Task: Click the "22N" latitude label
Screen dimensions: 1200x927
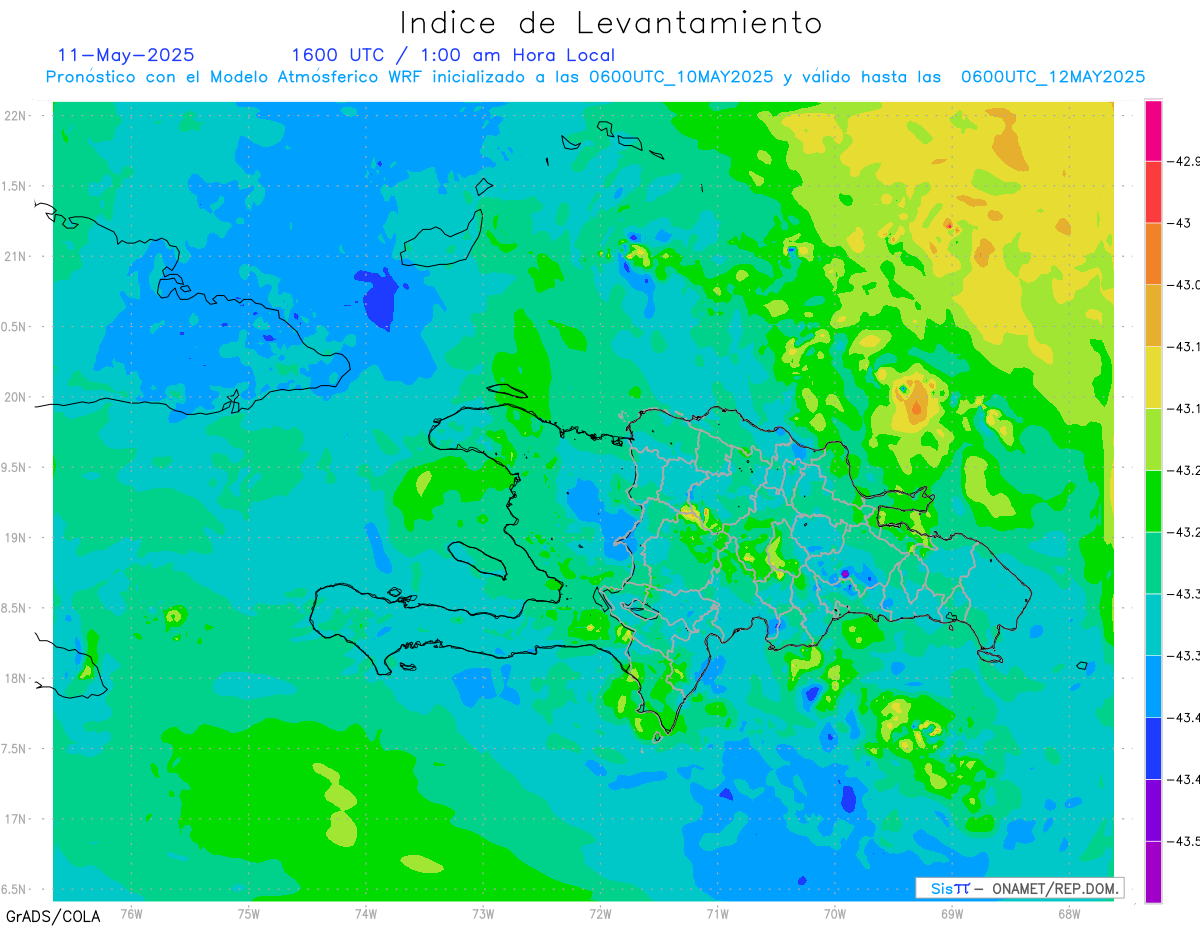Action: [x=16, y=116]
